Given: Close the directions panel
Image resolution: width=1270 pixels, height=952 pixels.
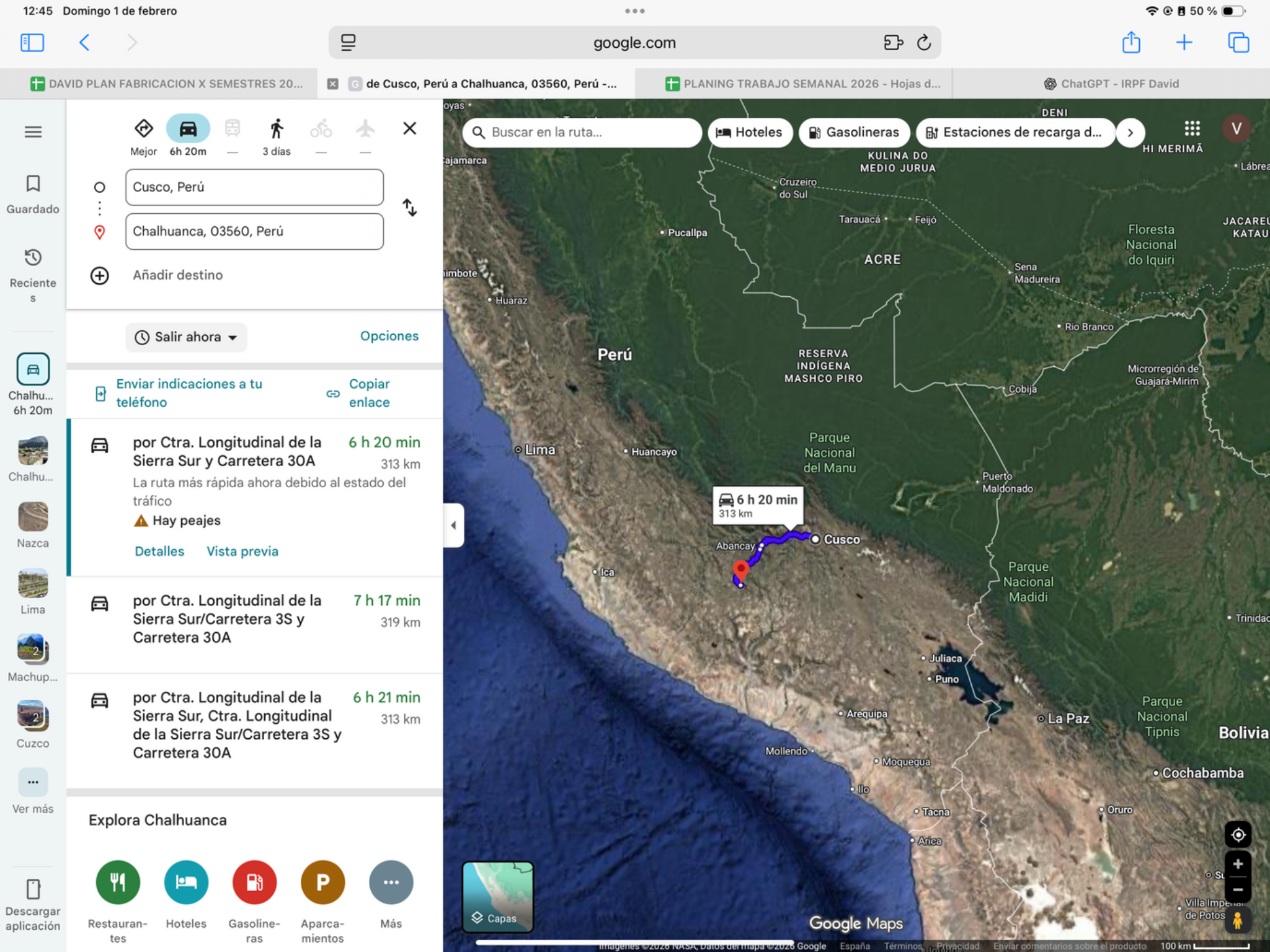Looking at the screenshot, I should [x=409, y=128].
